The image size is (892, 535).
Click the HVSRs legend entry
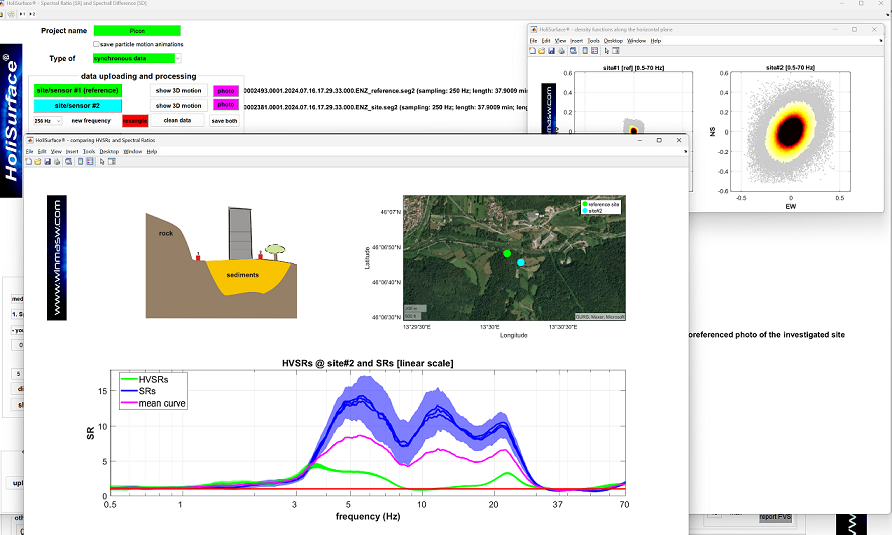click(145, 380)
